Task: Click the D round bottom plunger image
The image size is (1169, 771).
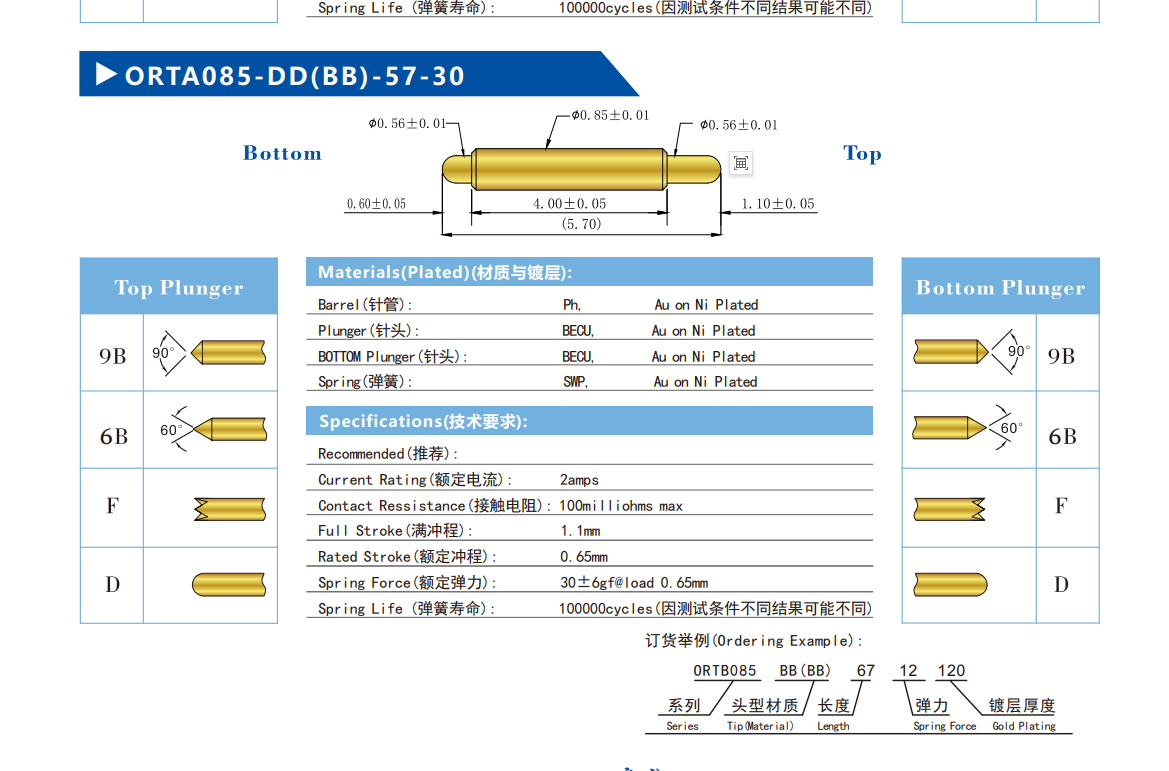Action: tap(950, 584)
